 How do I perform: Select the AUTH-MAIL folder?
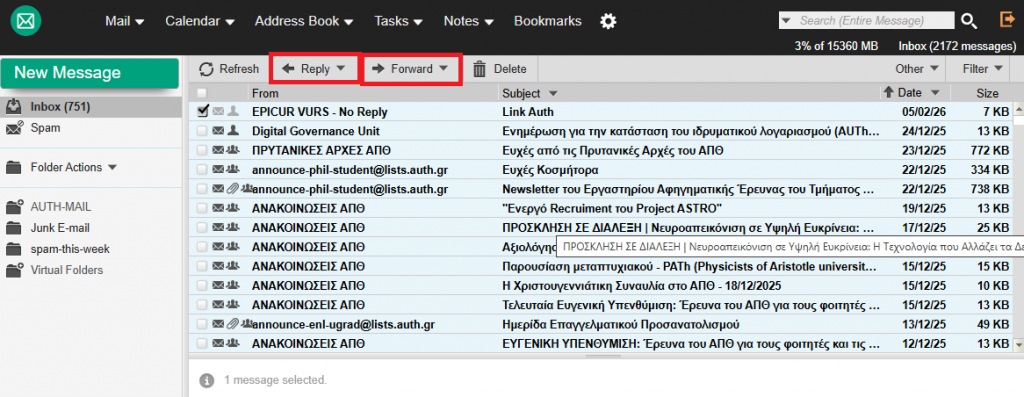61,207
